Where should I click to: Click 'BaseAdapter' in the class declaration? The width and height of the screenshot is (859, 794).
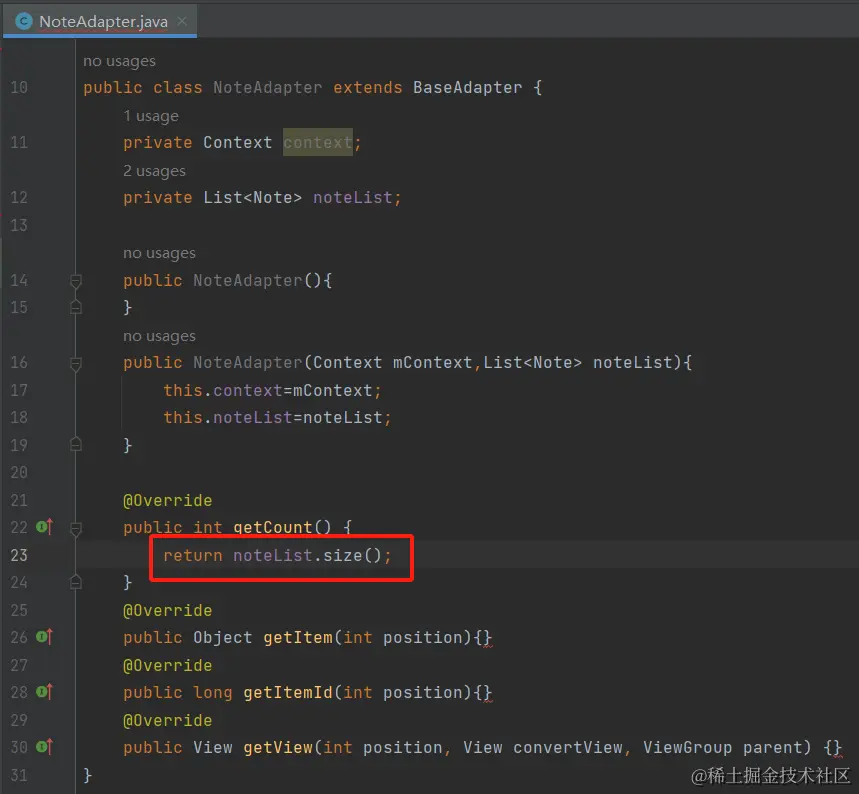coord(467,88)
